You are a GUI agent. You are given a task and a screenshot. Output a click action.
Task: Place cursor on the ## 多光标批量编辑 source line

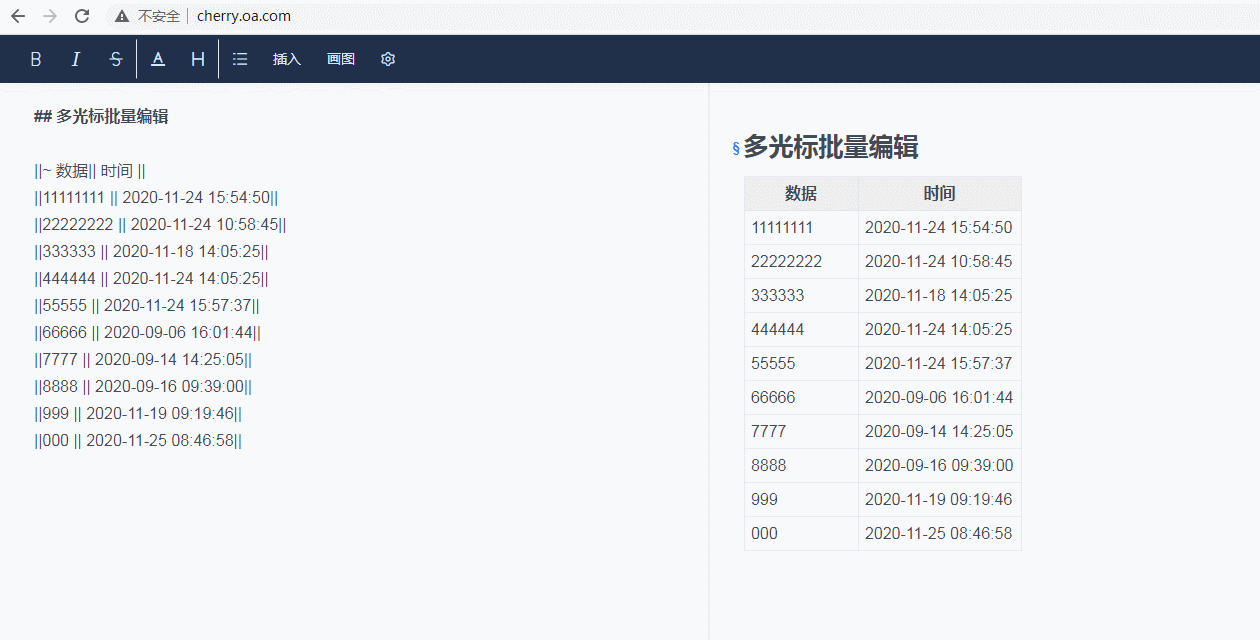click(101, 117)
